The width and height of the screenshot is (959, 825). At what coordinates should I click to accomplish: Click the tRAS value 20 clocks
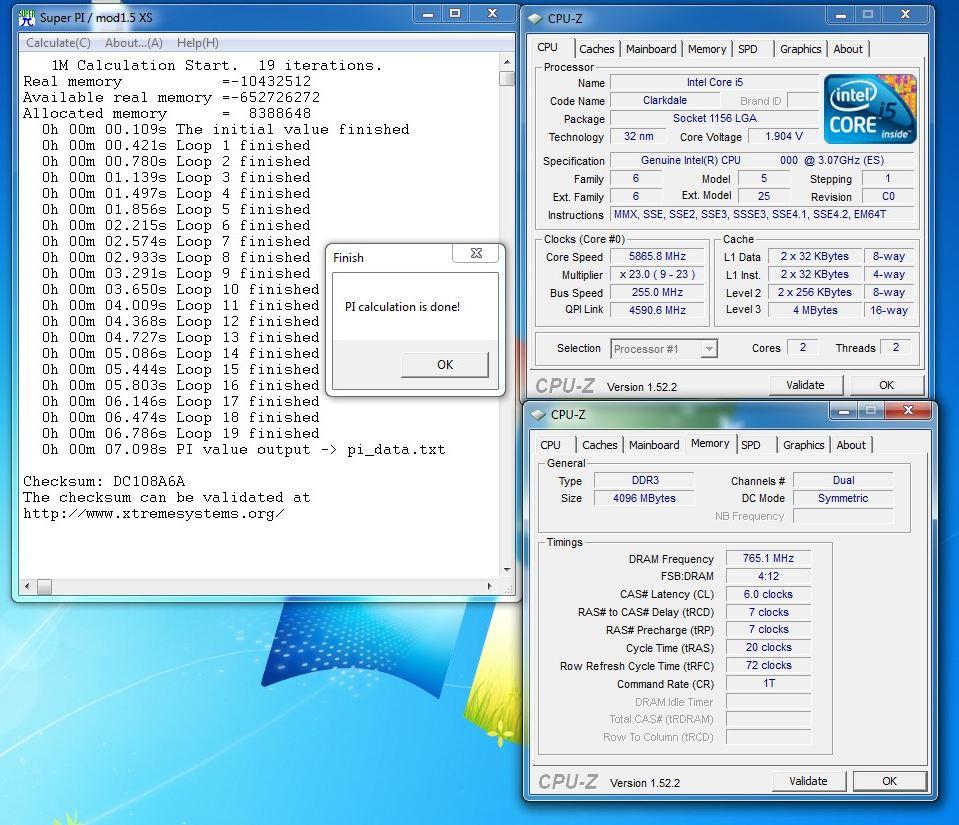tap(768, 647)
